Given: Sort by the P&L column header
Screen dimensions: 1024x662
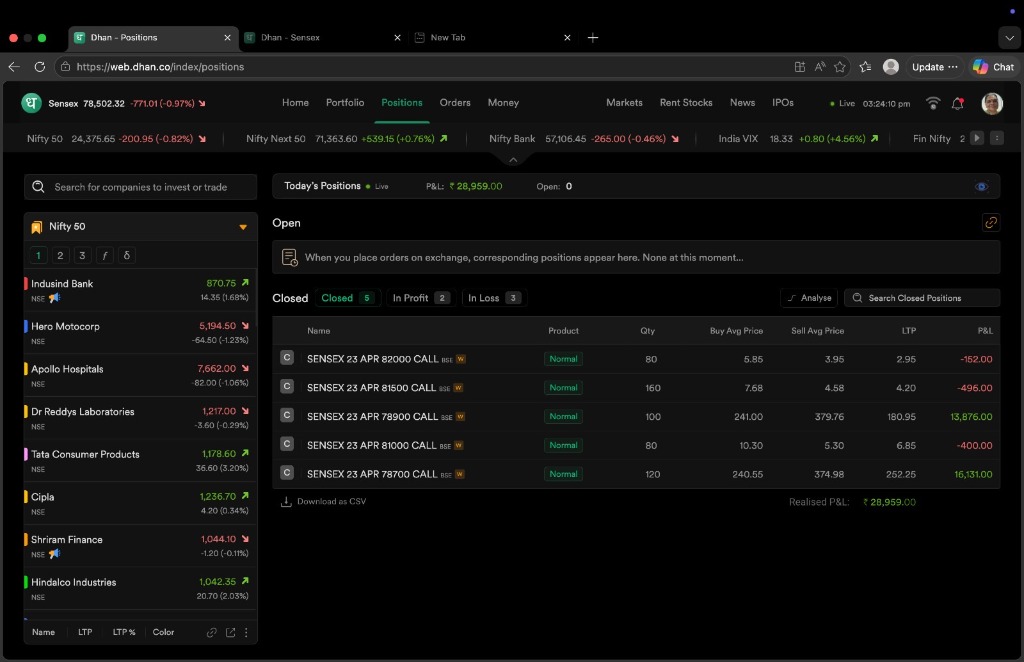Looking at the screenshot, I should tap(985, 331).
